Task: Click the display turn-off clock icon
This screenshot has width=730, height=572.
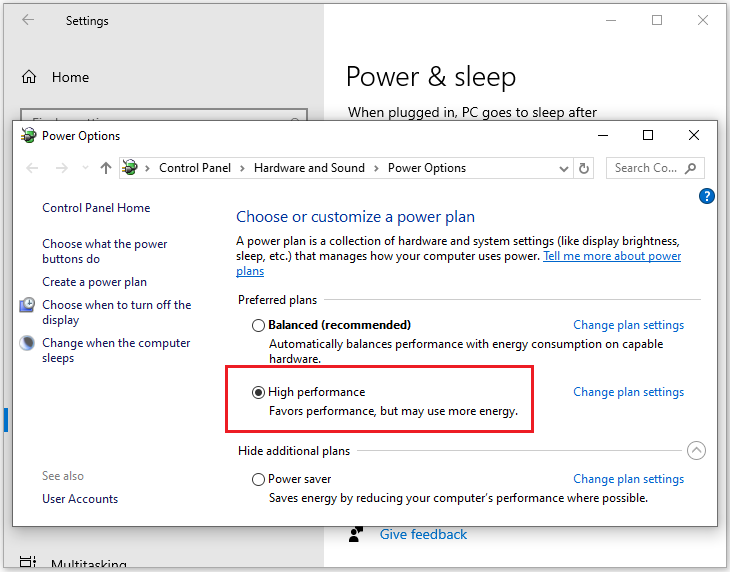Action: (x=27, y=305)
